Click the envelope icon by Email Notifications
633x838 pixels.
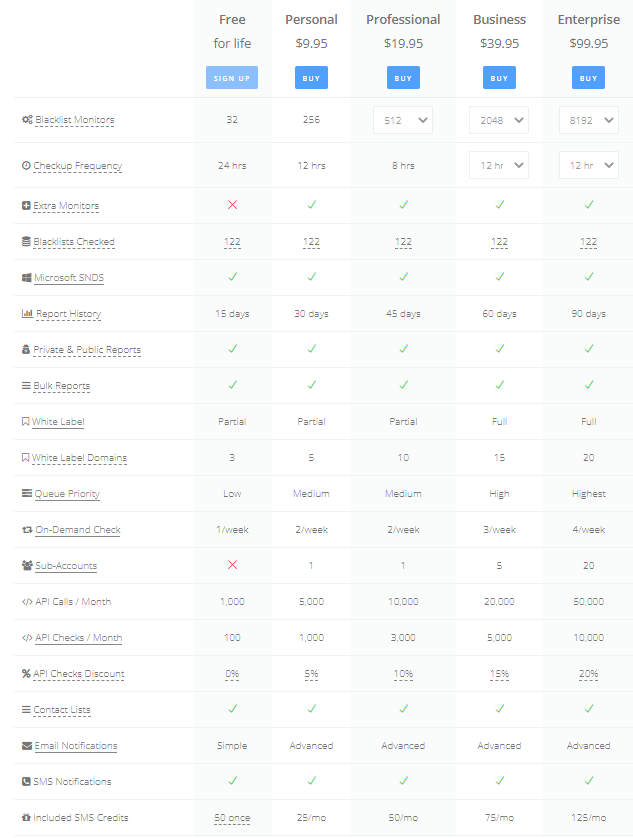point(27,746)
